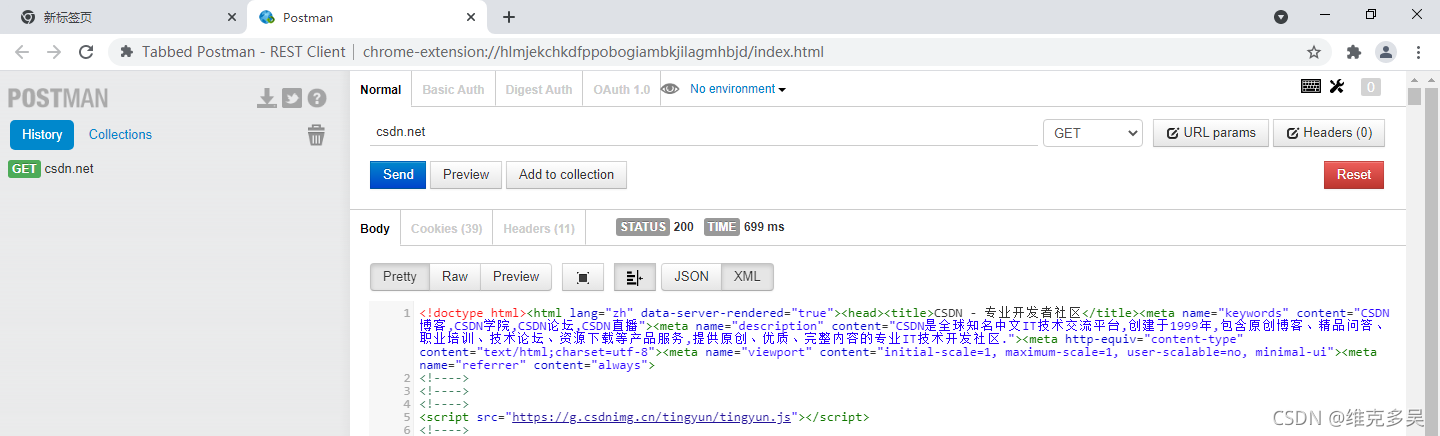Click Add to collection button
The height and width of the screenshot is (436, 1440).
click(x=566, y=174)
